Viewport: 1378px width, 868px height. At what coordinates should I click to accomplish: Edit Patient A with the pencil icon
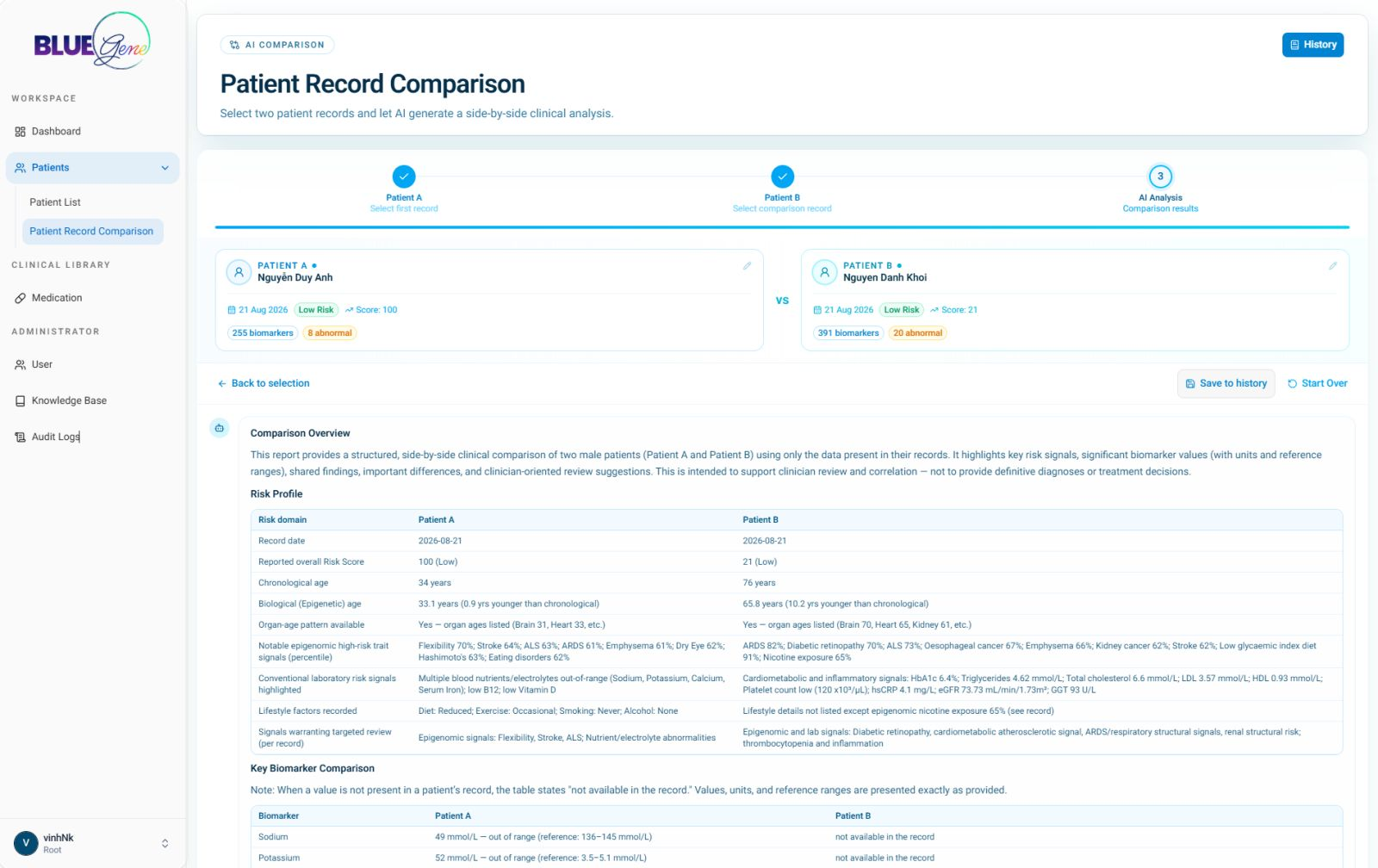[x=747, y=266]
